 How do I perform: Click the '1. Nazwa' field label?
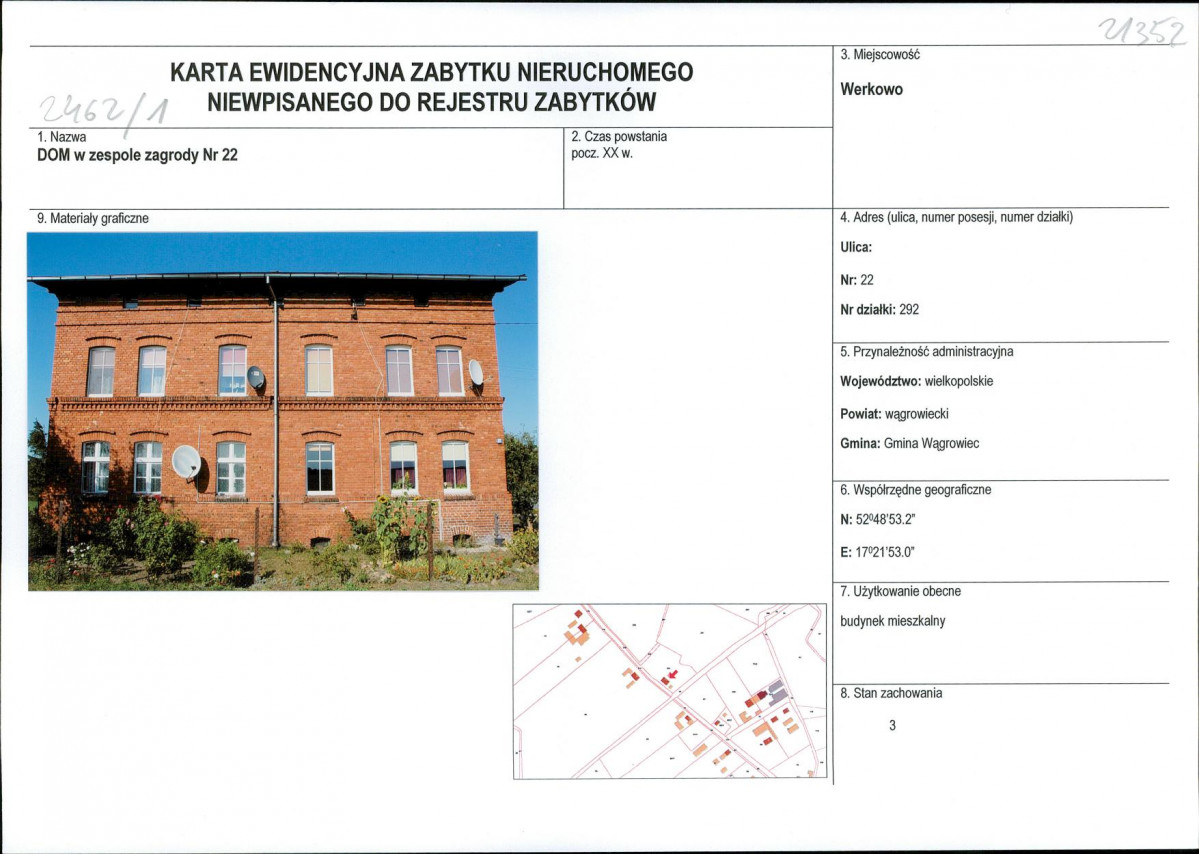(61, 137)
